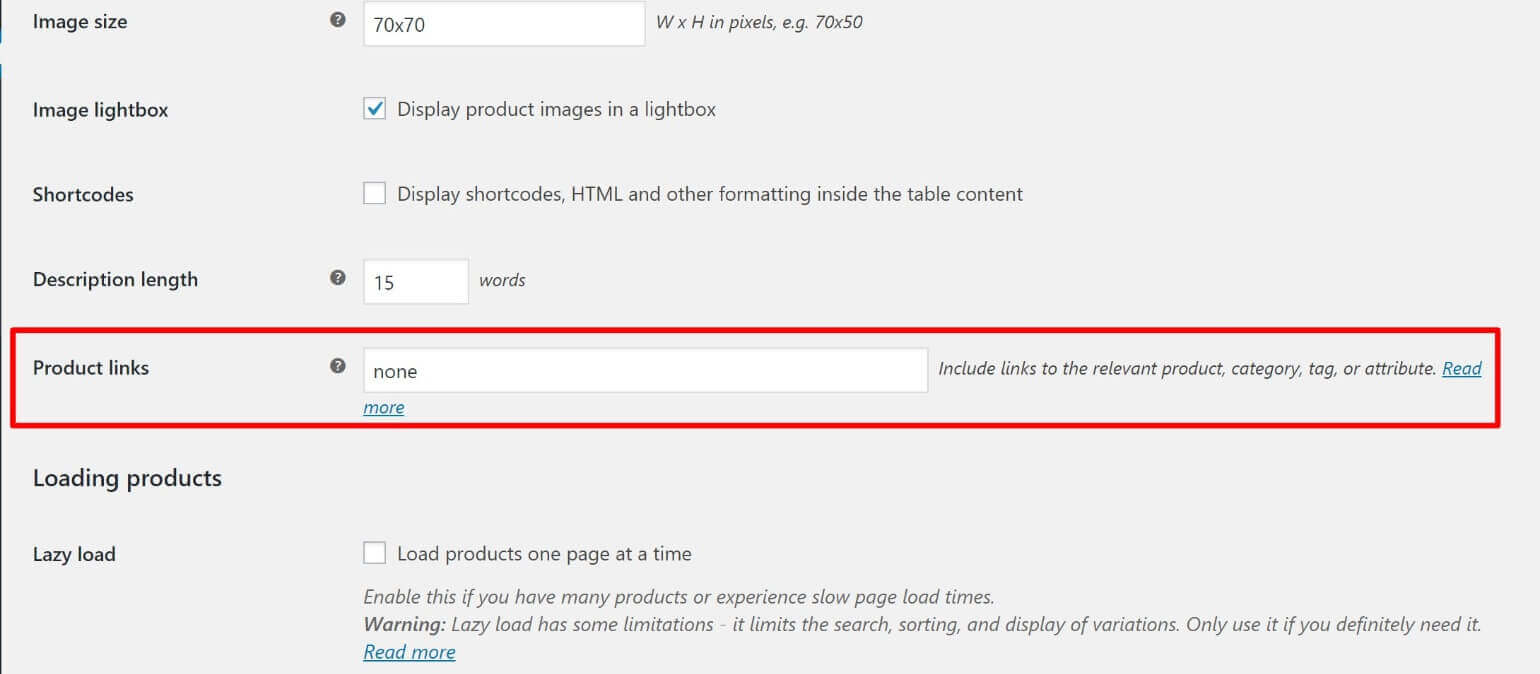Click the Image lightbox setting label
The width and height of the screenshot is (1540, 674).
tap(100, 110)
